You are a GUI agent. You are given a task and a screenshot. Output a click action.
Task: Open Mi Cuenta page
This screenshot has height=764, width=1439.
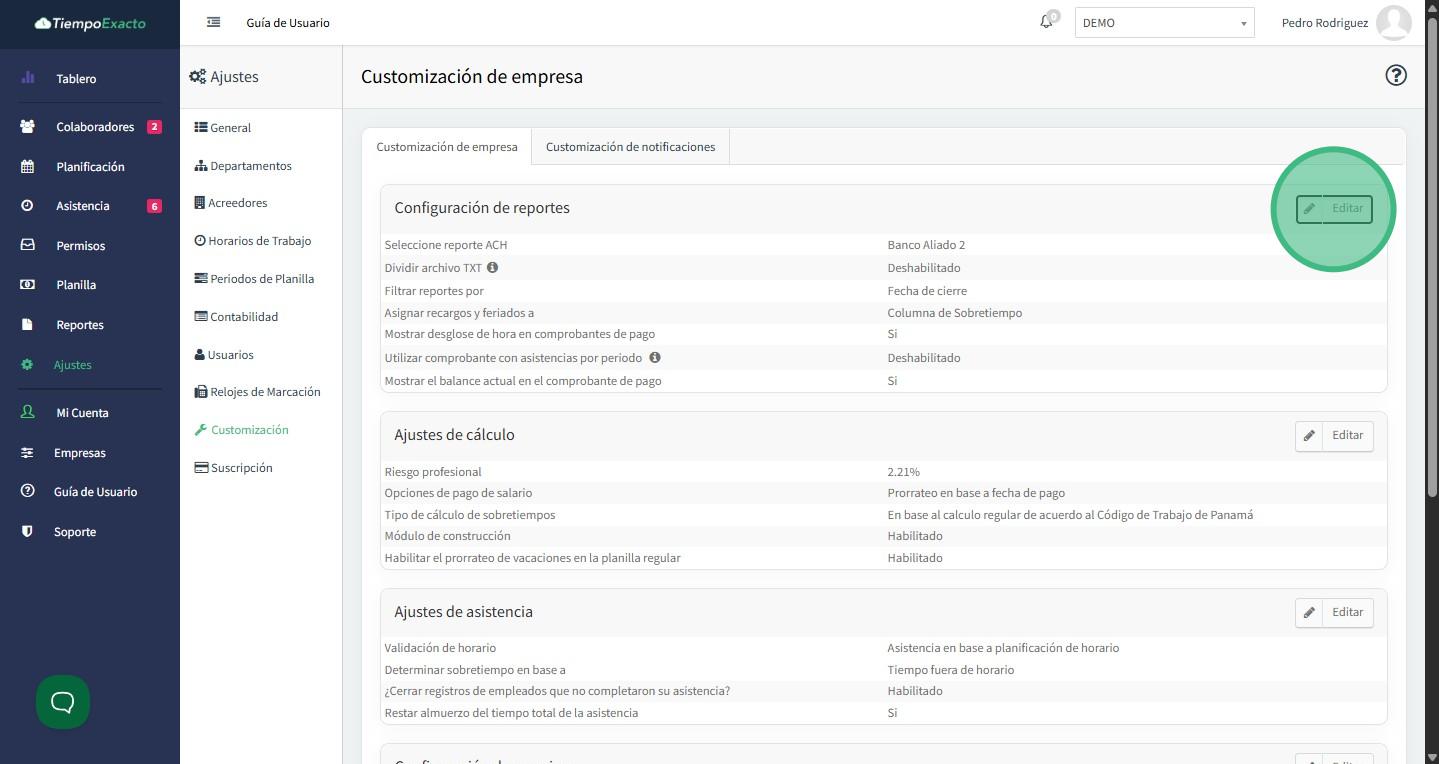[82, 413]
